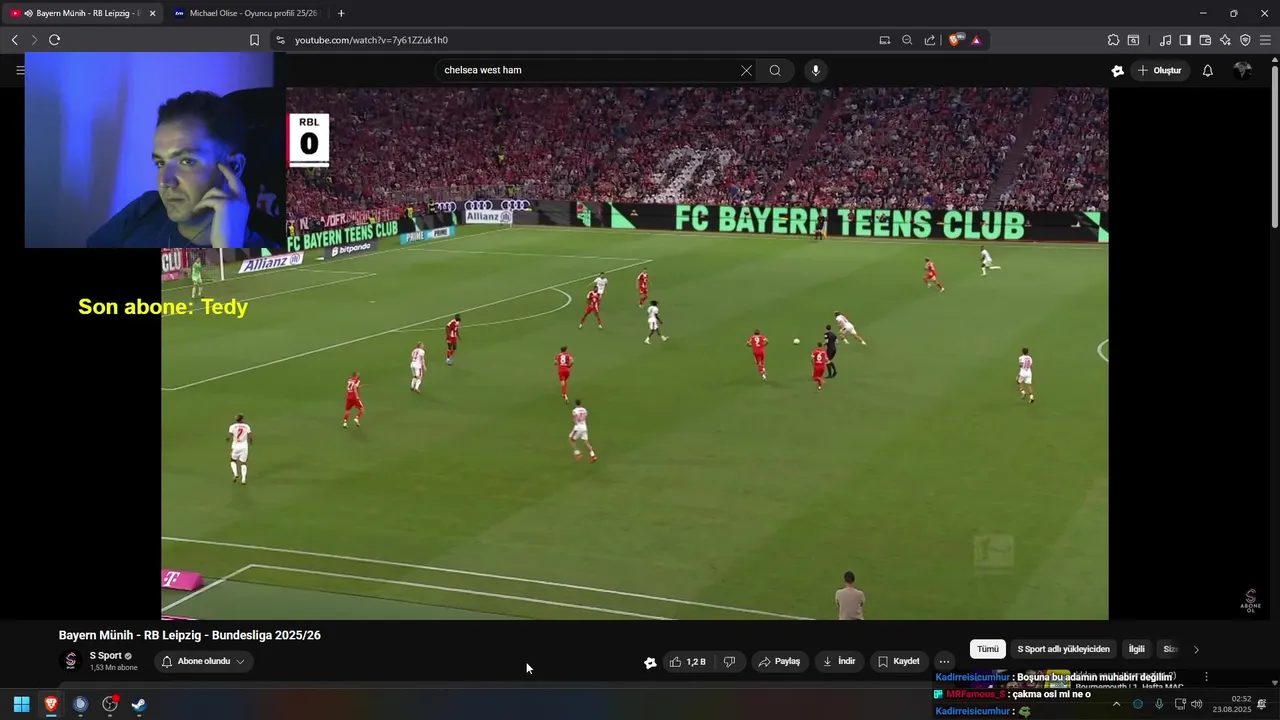Toggle the browser sidebar panel
Image resolution: width=1280 pixels, height=720 pixels.
point(1185,40)
